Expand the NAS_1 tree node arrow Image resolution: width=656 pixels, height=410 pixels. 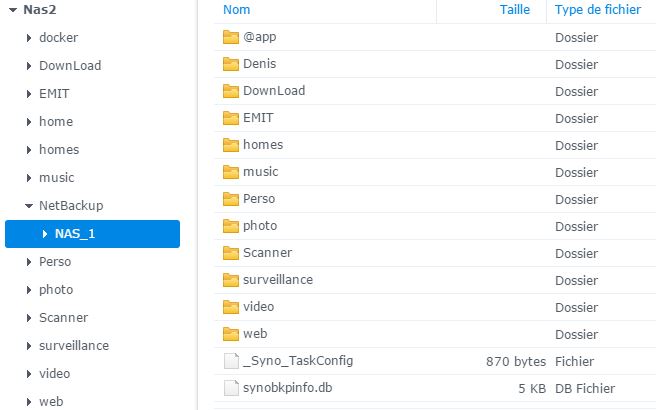(x=44, y=234)
